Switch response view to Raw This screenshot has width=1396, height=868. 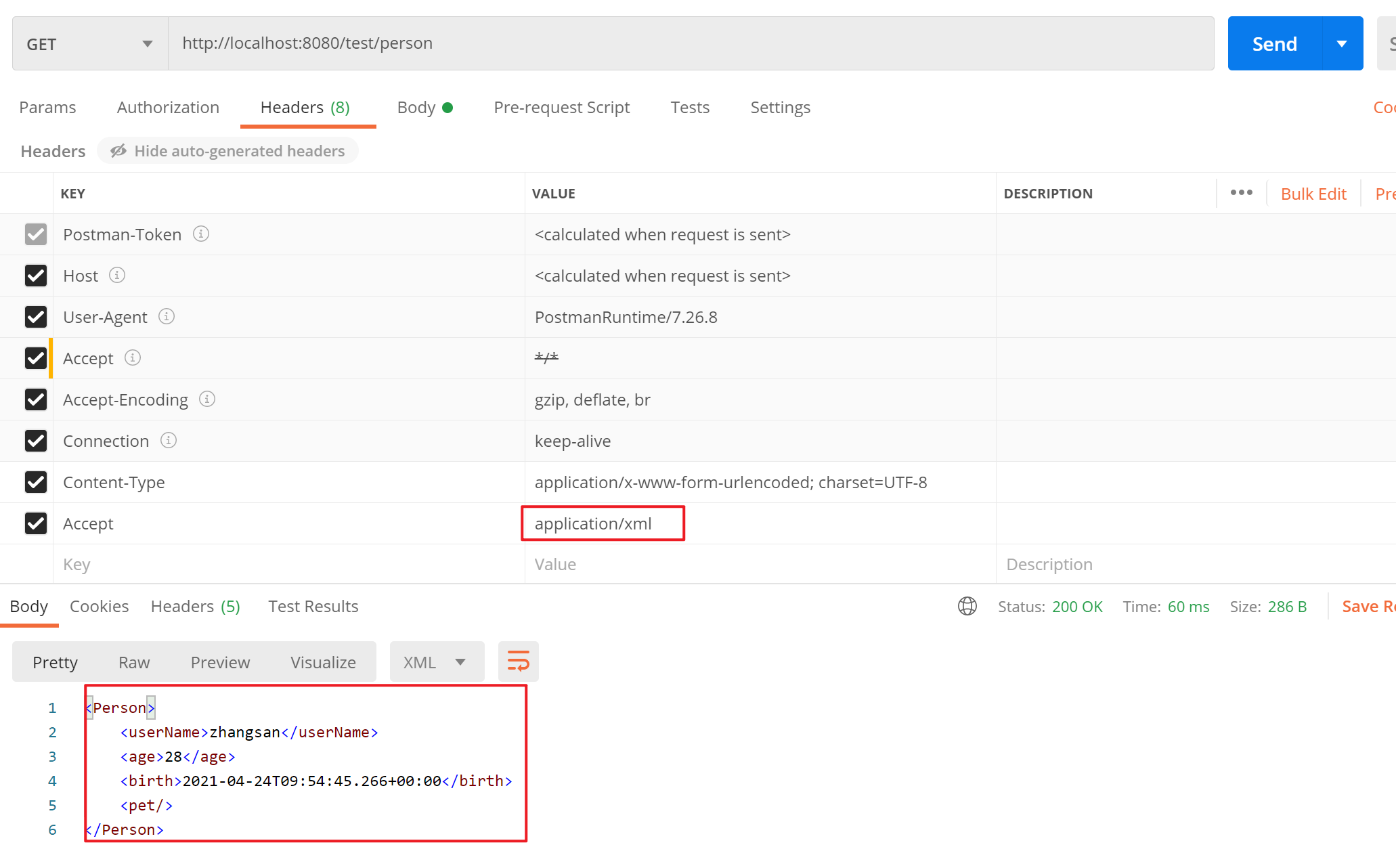[134, 661]
